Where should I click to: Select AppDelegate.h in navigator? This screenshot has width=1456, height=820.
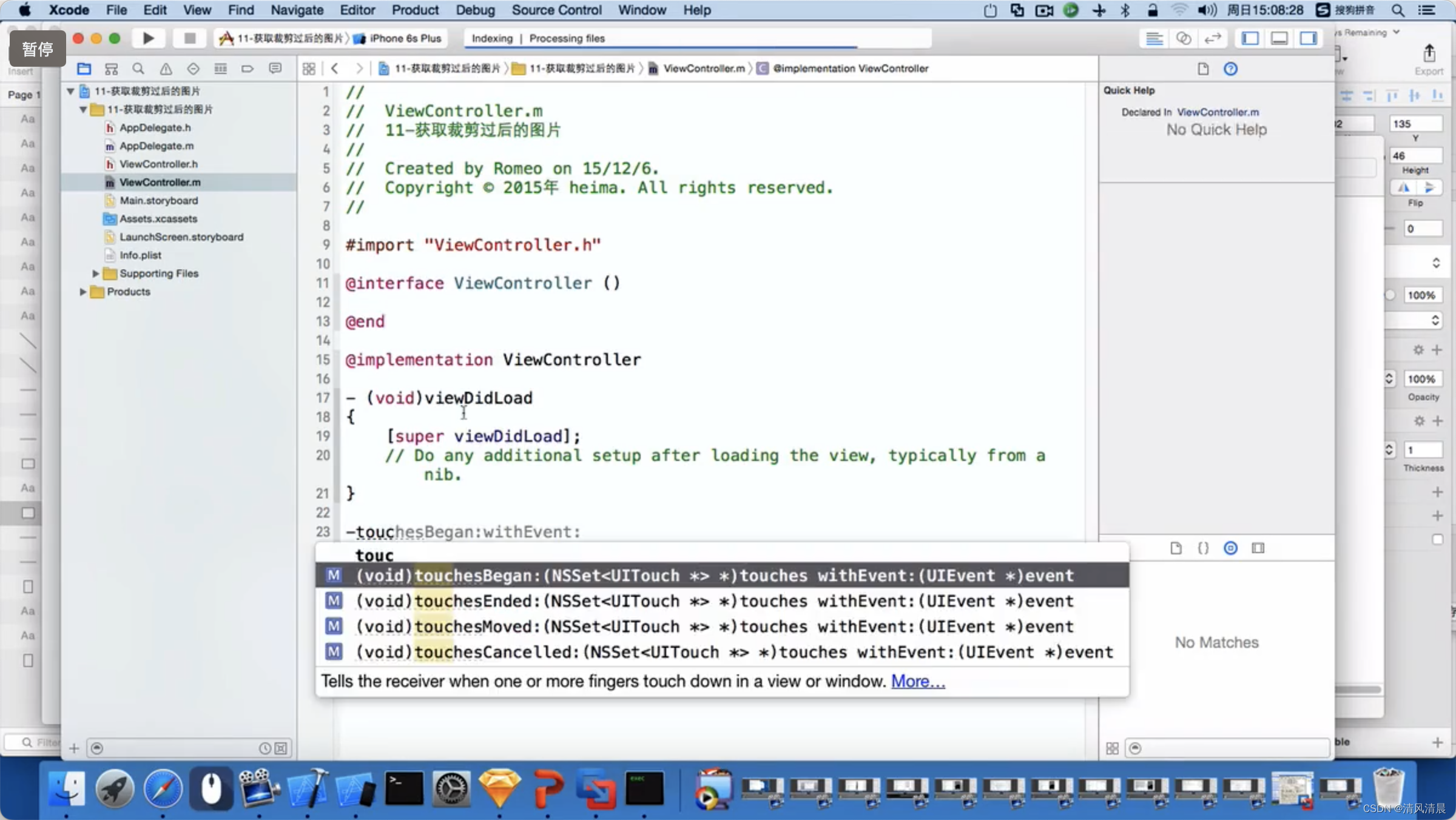pos(155,127)
